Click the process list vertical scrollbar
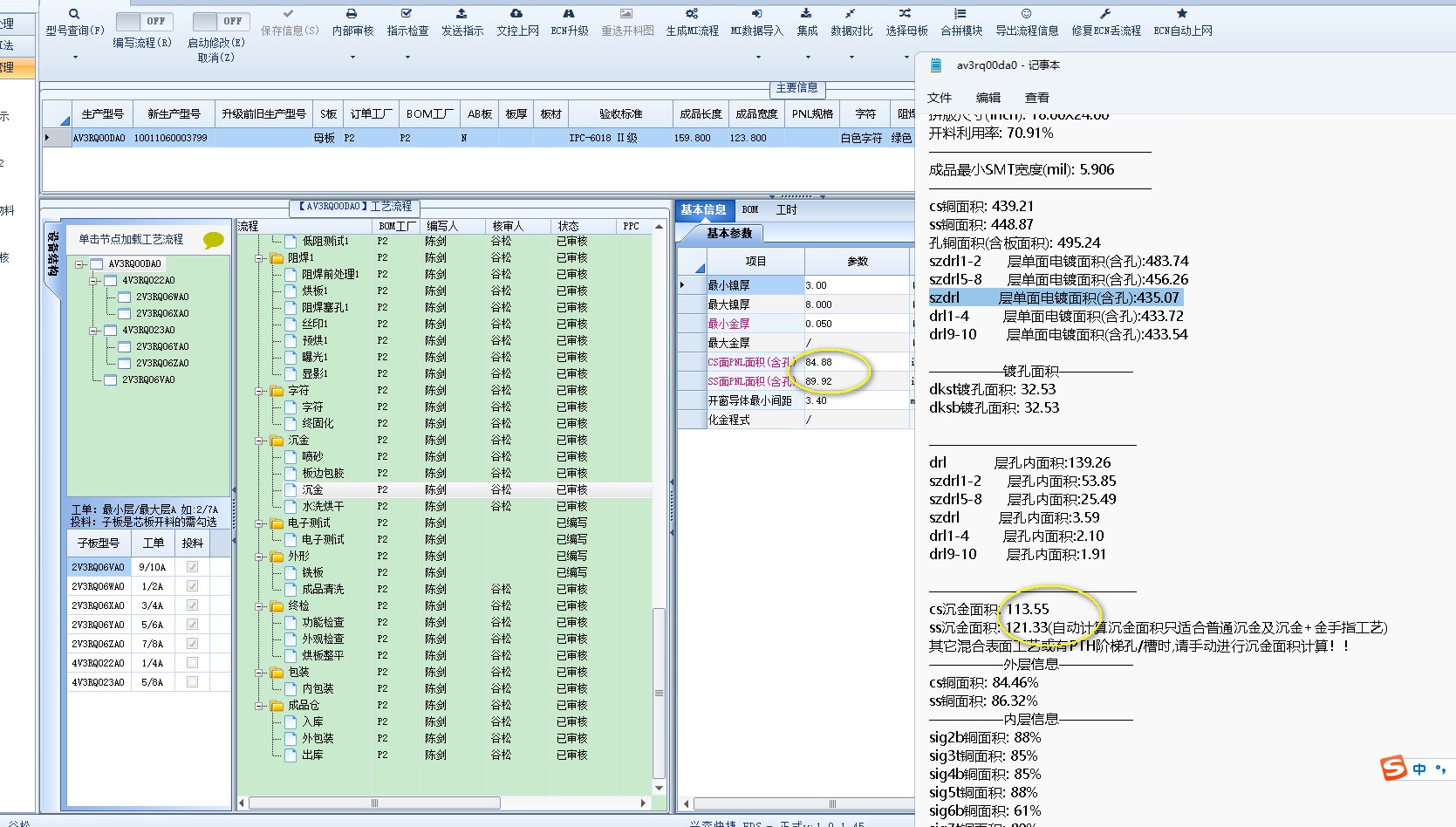 coord(660,694)
